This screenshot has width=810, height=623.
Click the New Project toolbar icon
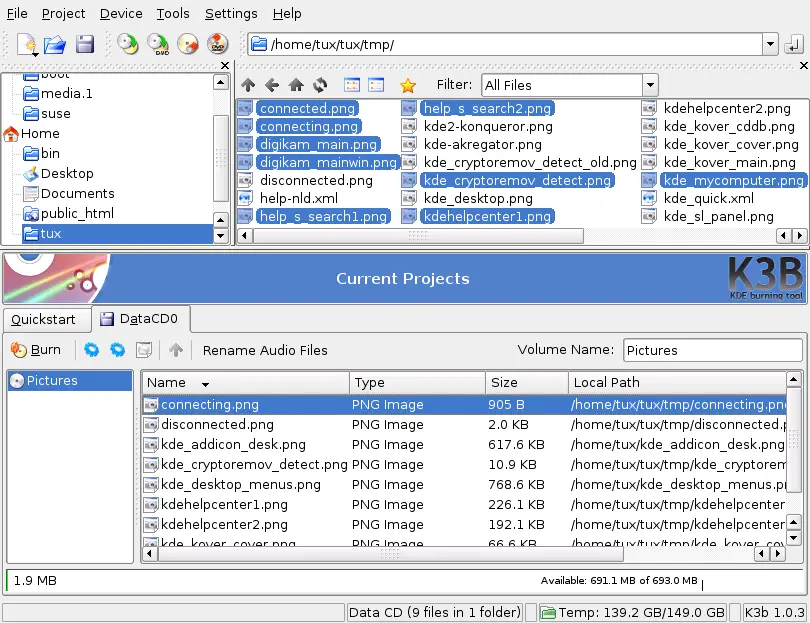pos(26,44)
